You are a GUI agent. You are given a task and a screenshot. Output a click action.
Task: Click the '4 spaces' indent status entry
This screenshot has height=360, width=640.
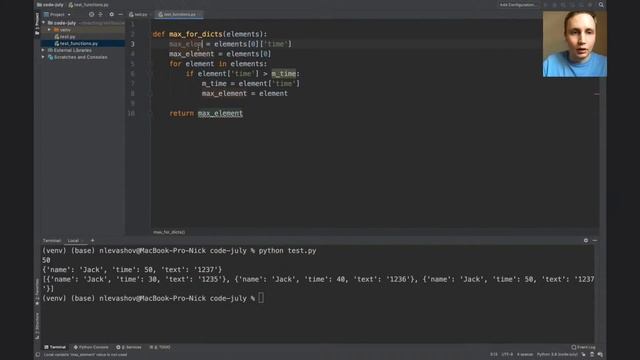coord(525,354)
